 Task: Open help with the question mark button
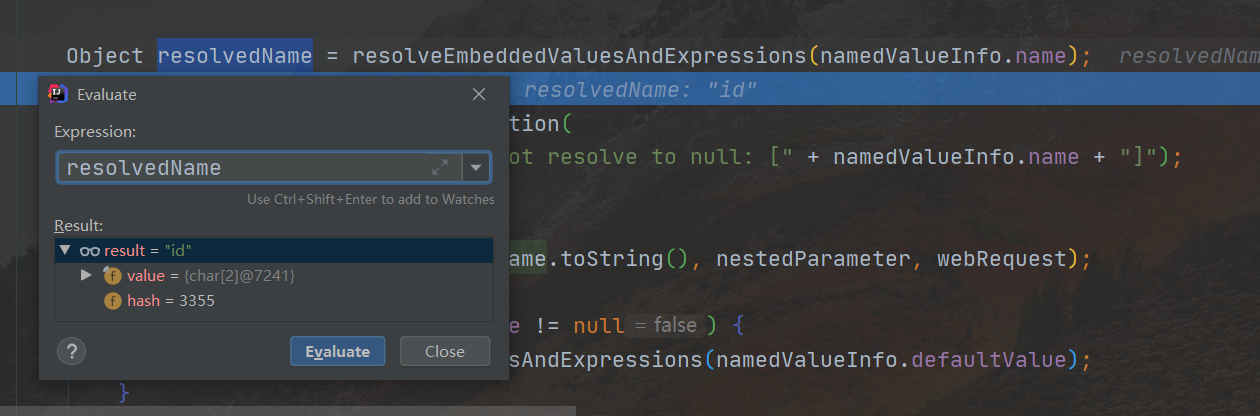tap(72, 351)
